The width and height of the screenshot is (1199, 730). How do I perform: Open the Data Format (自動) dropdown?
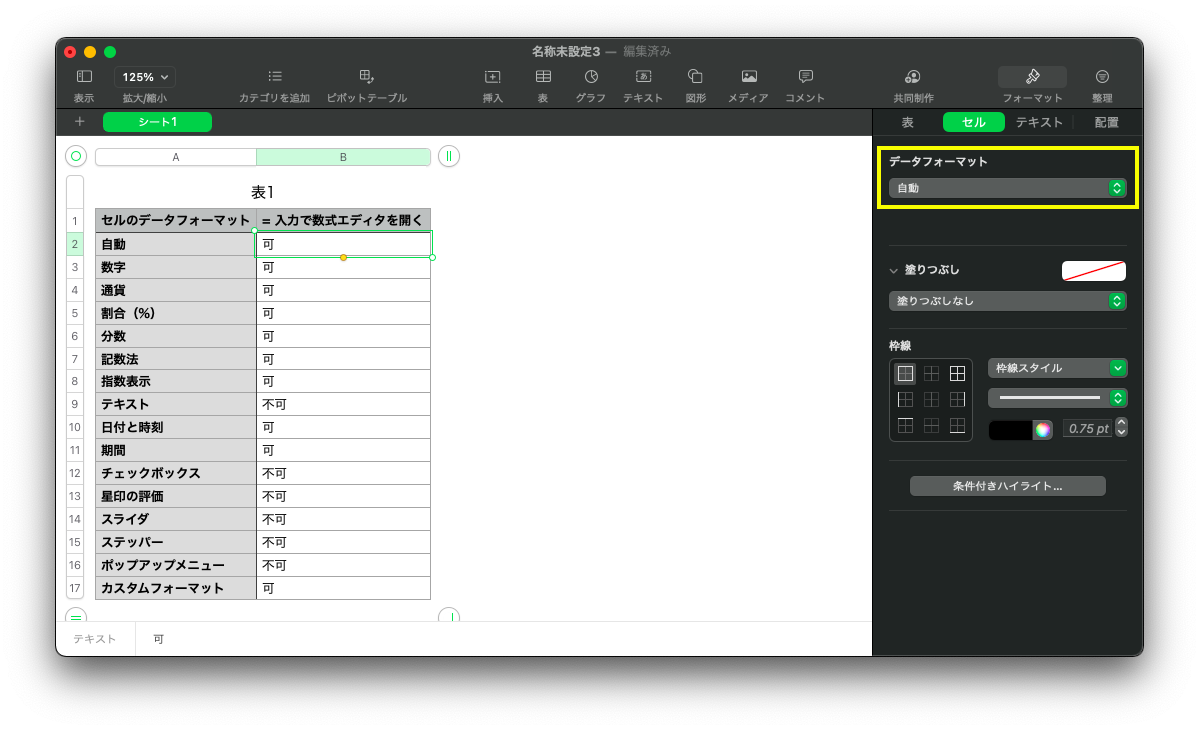(x=1007, y=188)
